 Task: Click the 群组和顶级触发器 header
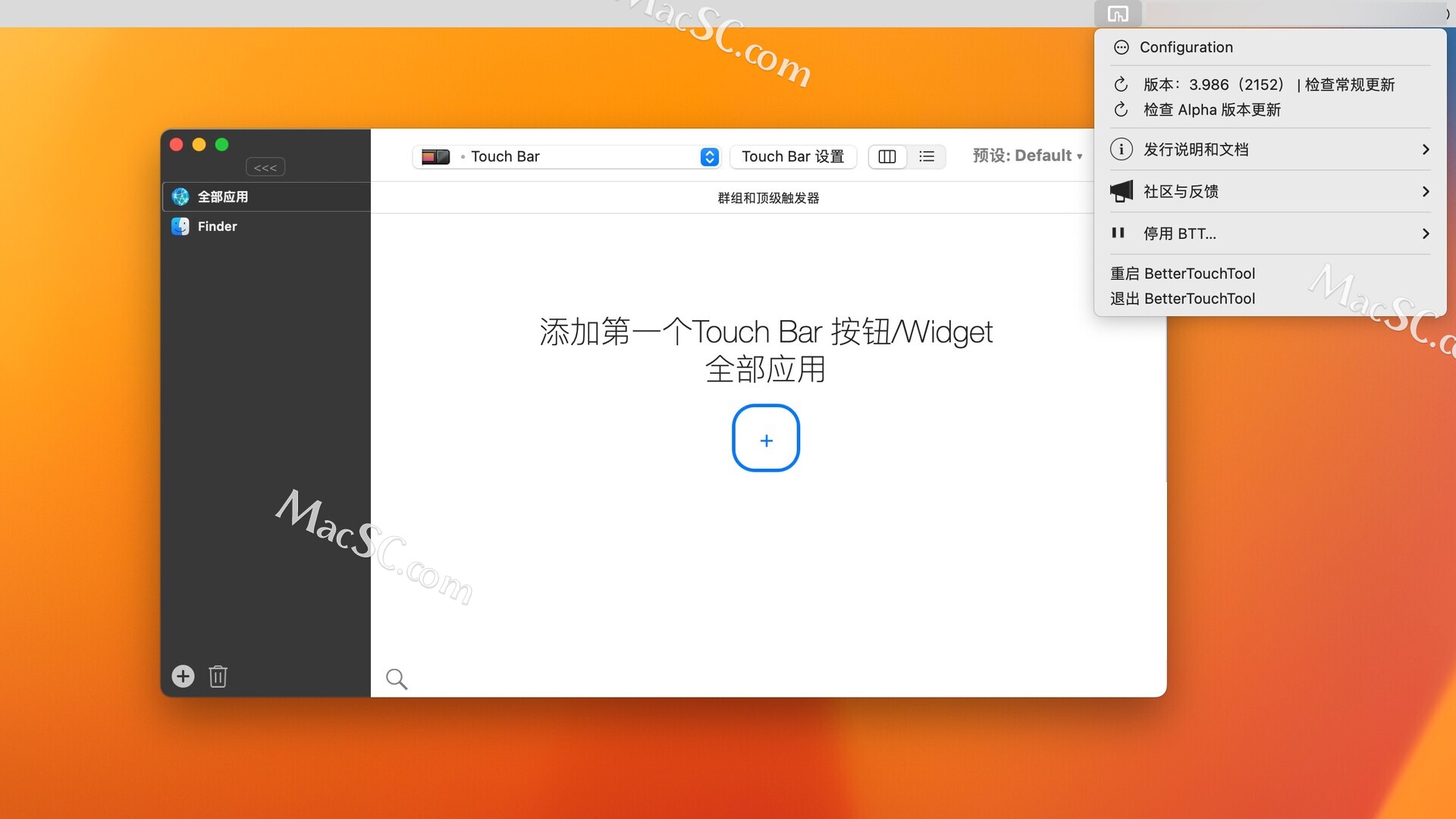point(768,198)
